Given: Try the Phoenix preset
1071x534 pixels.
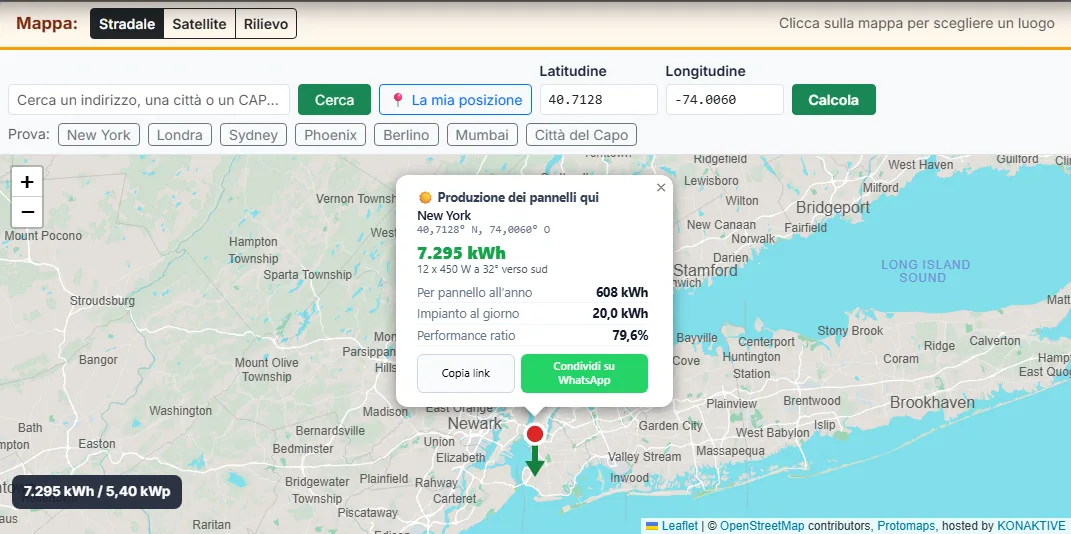Looking at the screenshot, I should coord(331,135).
